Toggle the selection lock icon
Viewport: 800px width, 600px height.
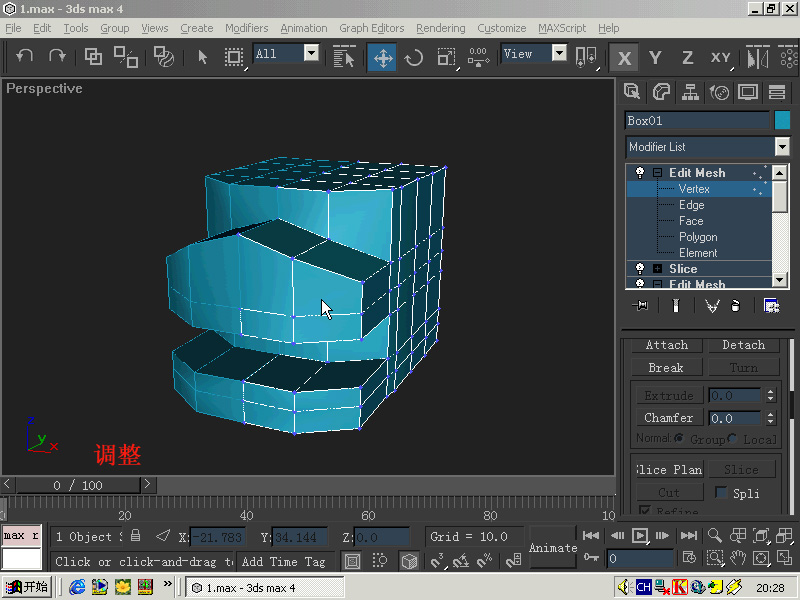[x=135, y=535]
